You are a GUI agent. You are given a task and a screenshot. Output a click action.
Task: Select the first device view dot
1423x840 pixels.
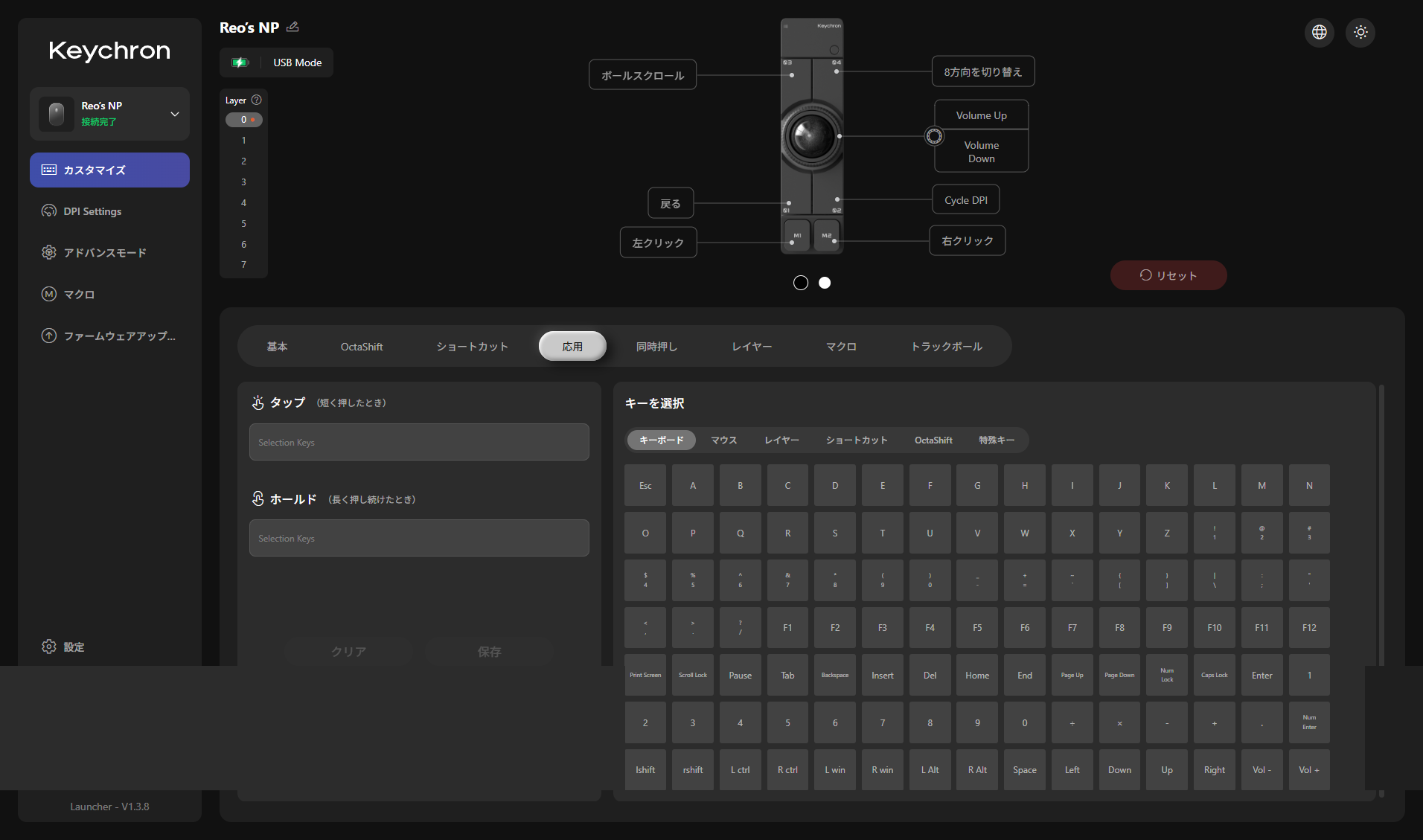(800, 283)
